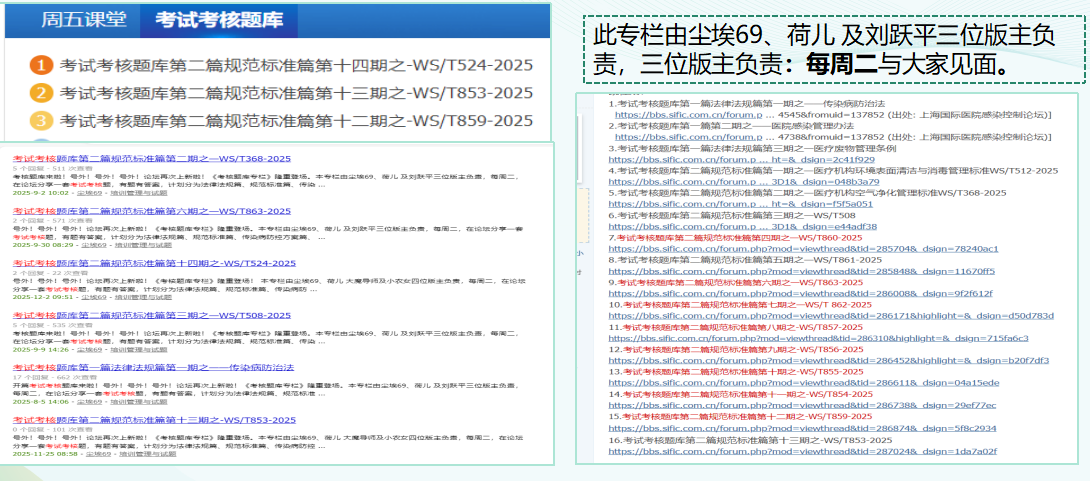The width and height of the screenshot is (1090, 481).
Task: Open search result 第一期之——传染病防治法
Action: click(x=154, y=367)
